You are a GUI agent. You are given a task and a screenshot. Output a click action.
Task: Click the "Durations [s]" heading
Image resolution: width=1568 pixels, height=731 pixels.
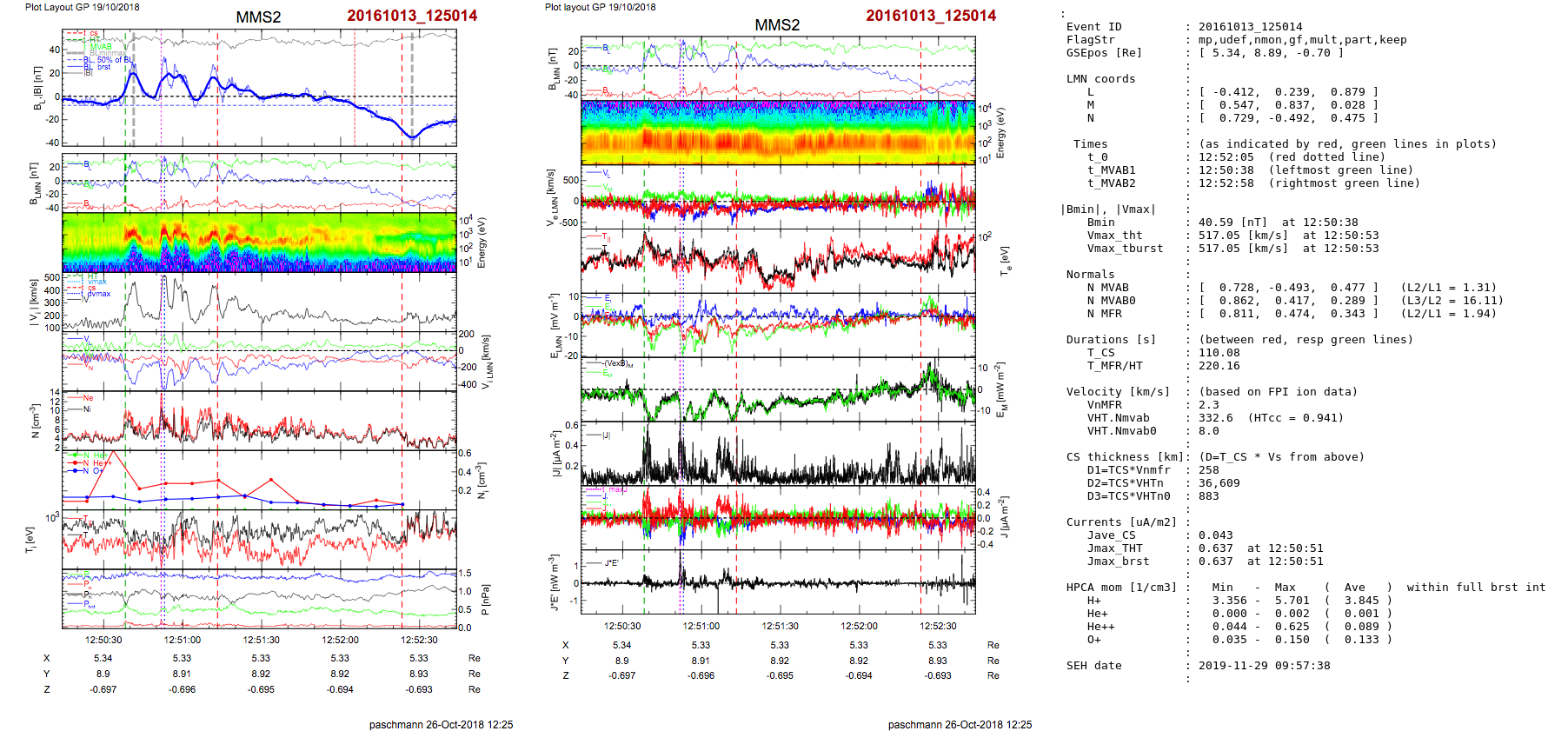[x=1111, y=340]
